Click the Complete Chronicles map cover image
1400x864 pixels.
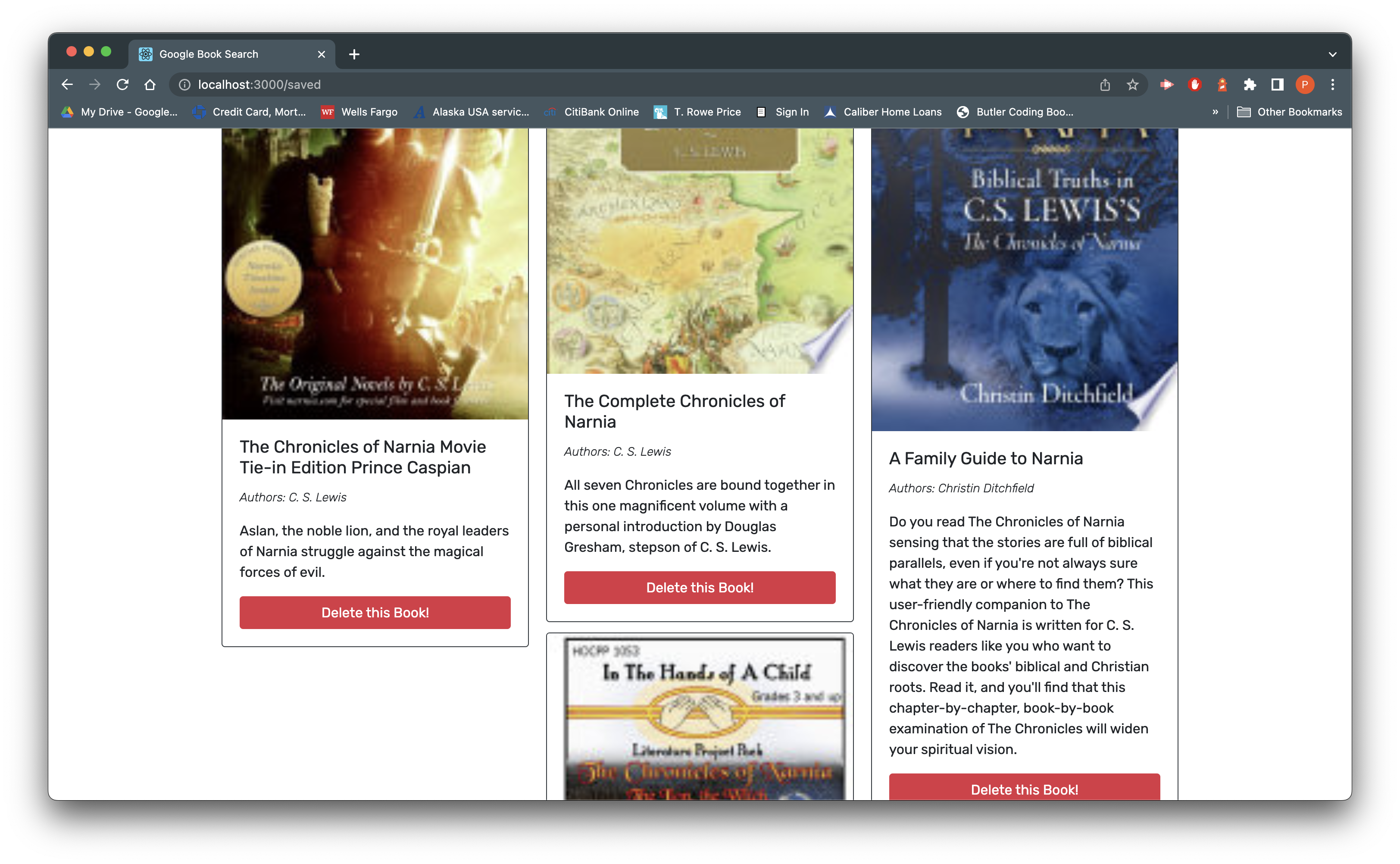point(700,251)
